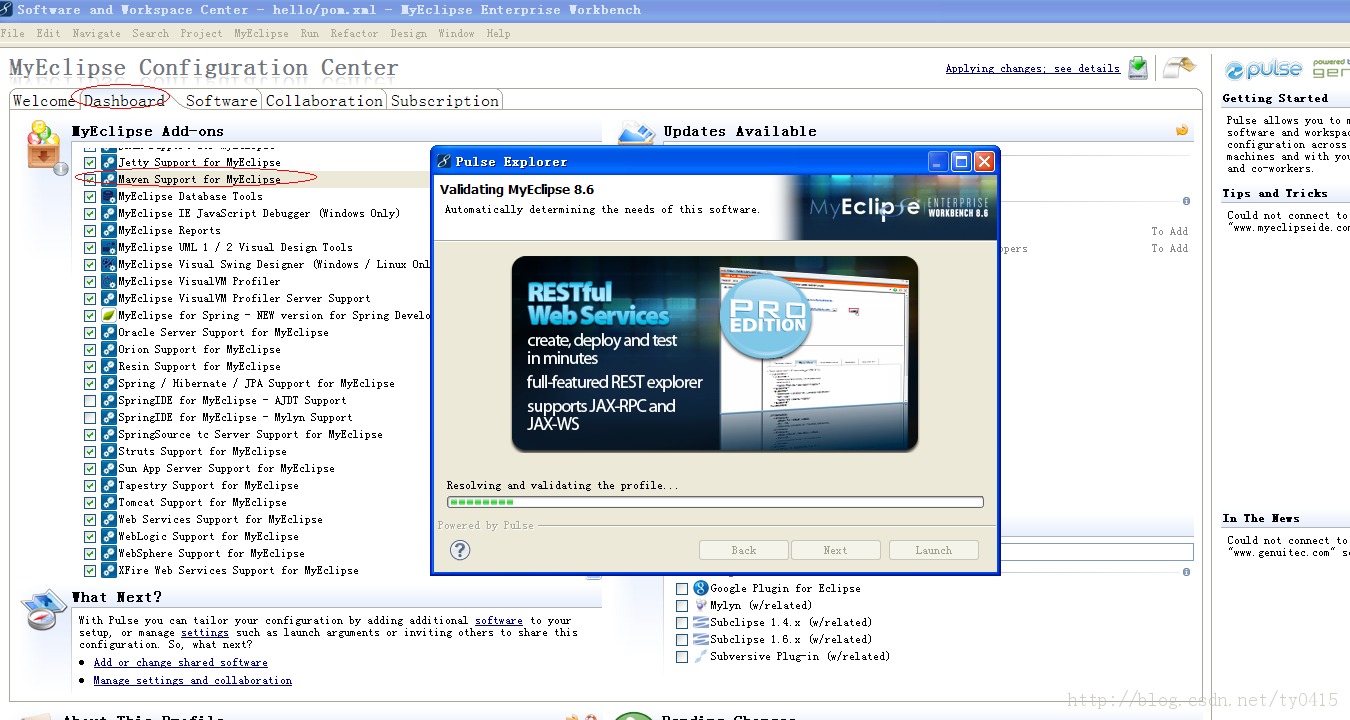The width and height of the screenshot is (1350, 720).
Task: Click the apply changes download icon
Action: [x=1138, y=68]
